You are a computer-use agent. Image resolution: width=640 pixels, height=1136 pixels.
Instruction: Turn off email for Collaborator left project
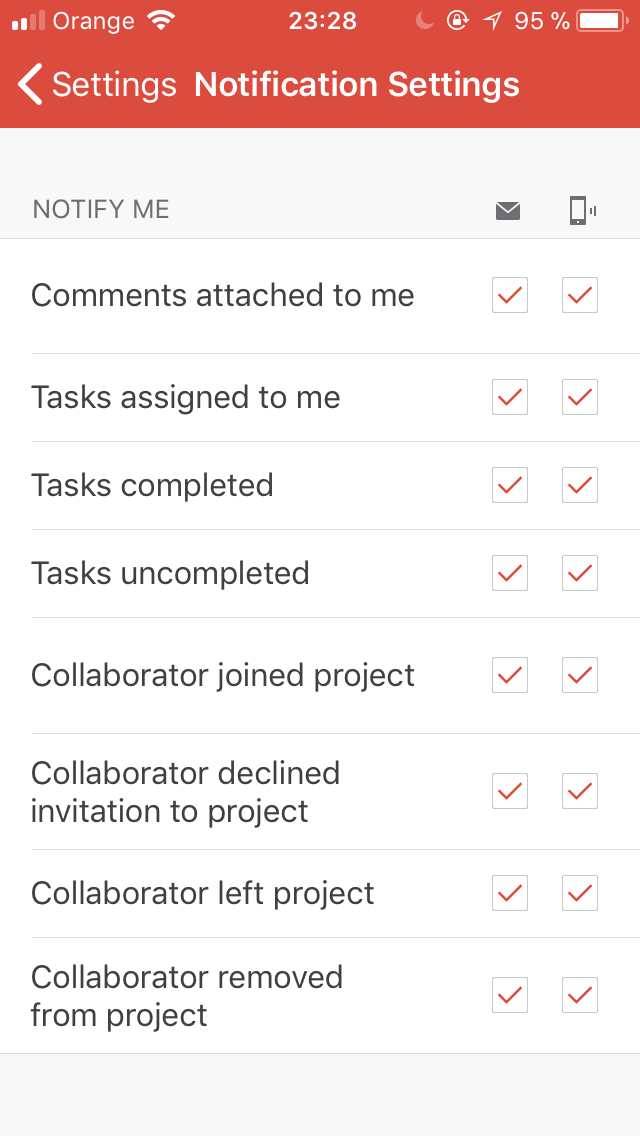click(x=510, y=893)
